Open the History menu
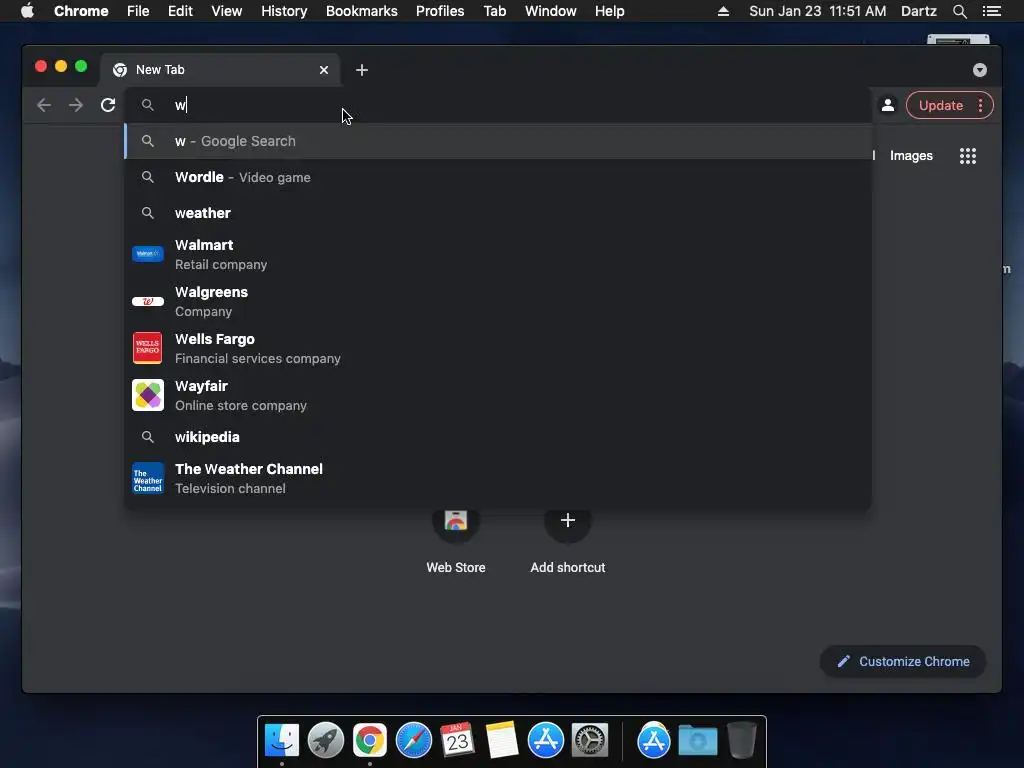 (x=284, y=11)
